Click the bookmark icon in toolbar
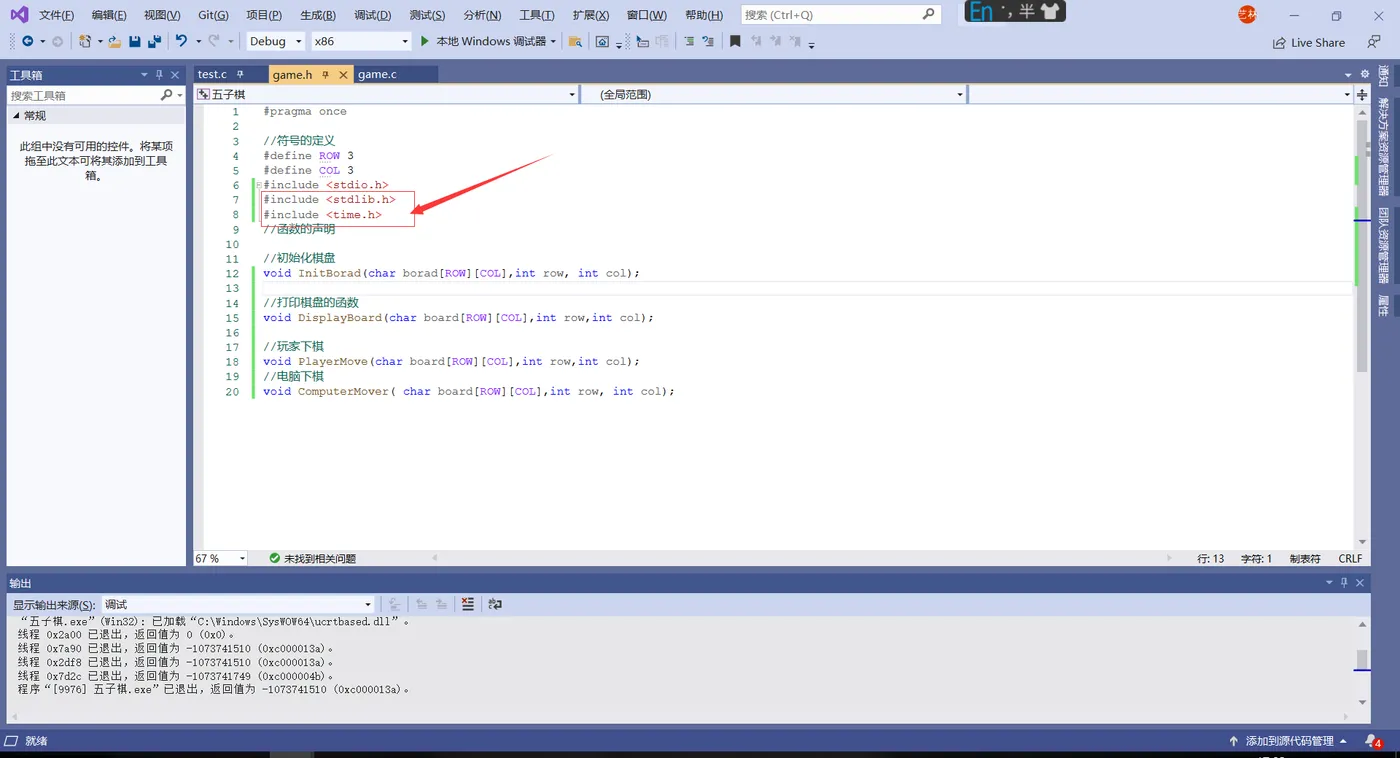This screenshot has height=758, width=1400. coord(735,41)
